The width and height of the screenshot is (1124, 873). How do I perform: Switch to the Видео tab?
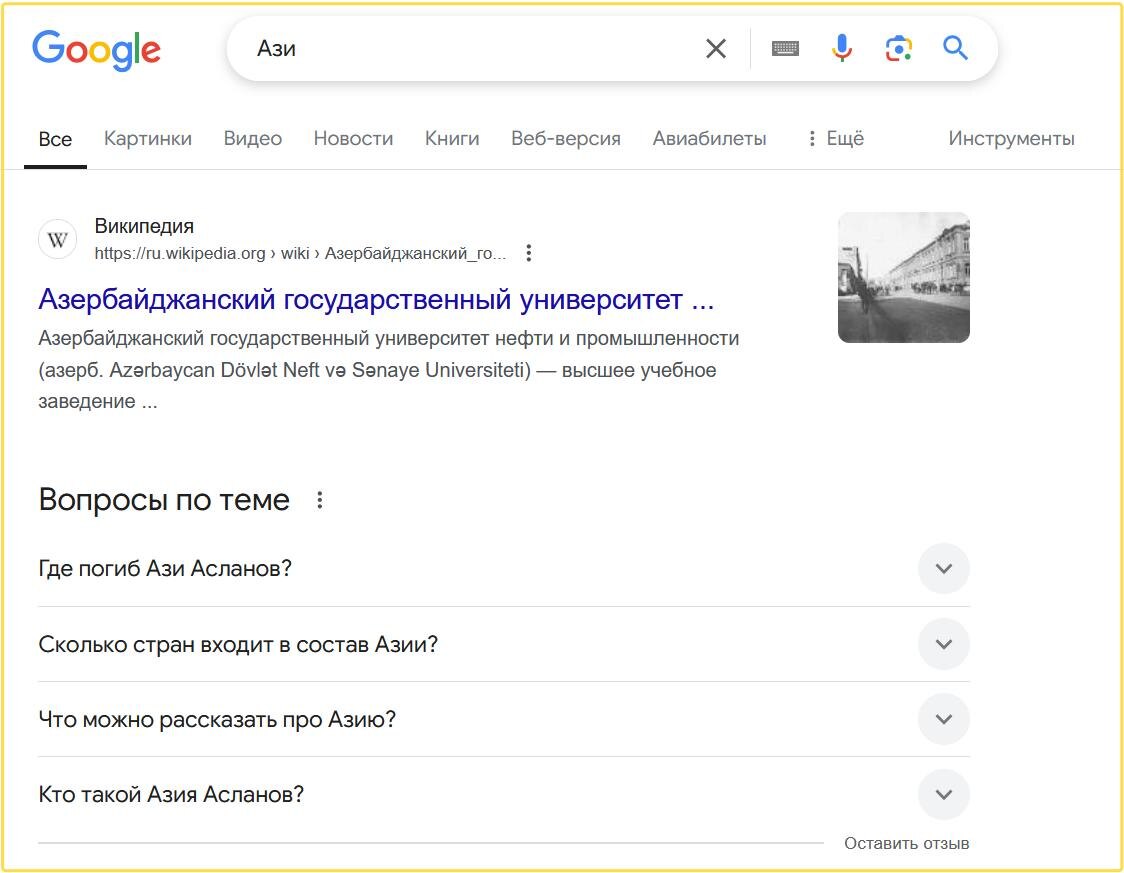tap(252, 138)
